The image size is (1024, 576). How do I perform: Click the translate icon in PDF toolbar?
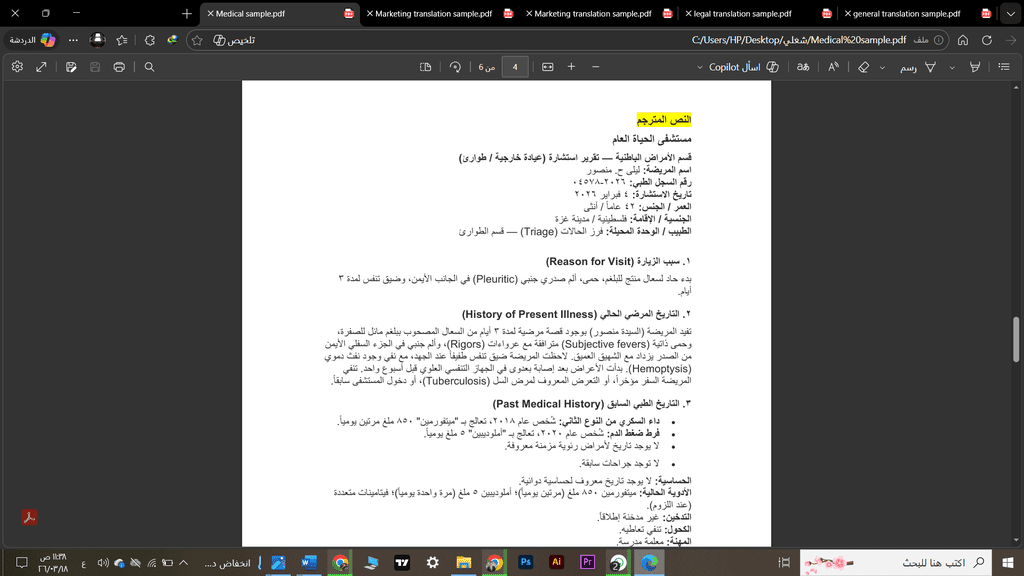(803, 67)
